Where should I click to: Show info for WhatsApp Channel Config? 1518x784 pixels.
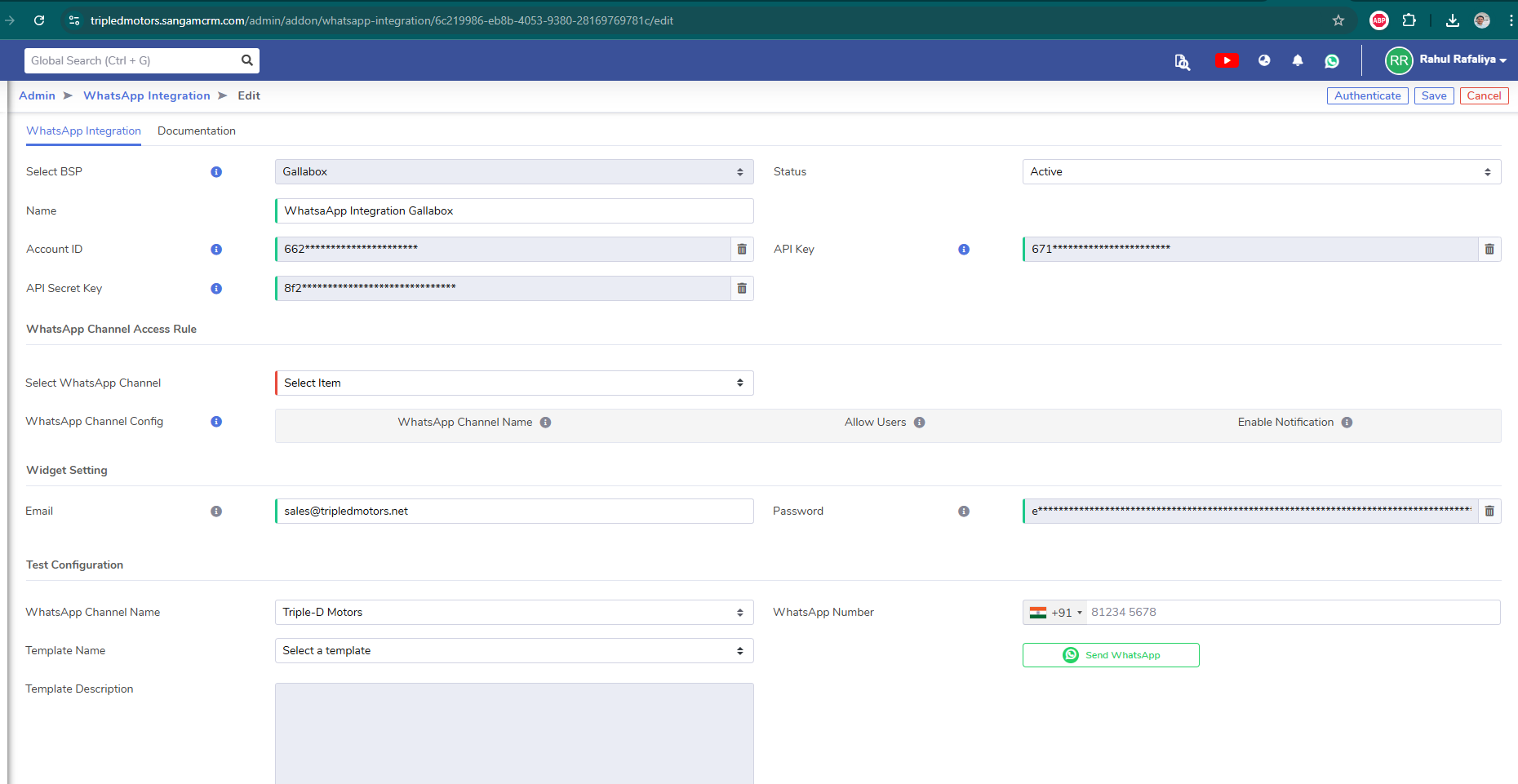coord(216,422)
